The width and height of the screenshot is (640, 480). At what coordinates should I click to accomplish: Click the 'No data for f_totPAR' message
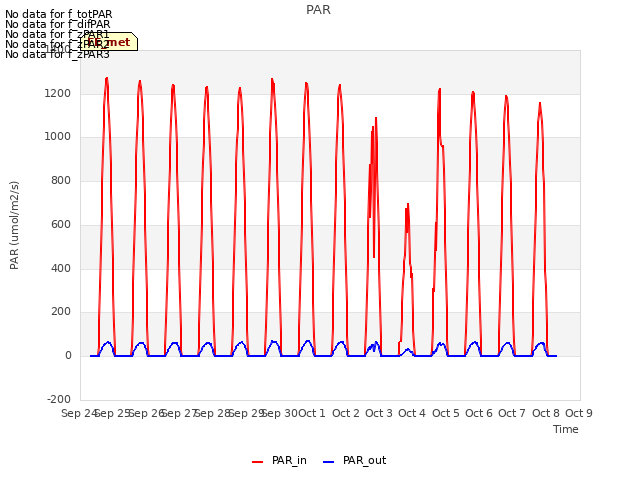pyautogui.click(x=58, y=14)
